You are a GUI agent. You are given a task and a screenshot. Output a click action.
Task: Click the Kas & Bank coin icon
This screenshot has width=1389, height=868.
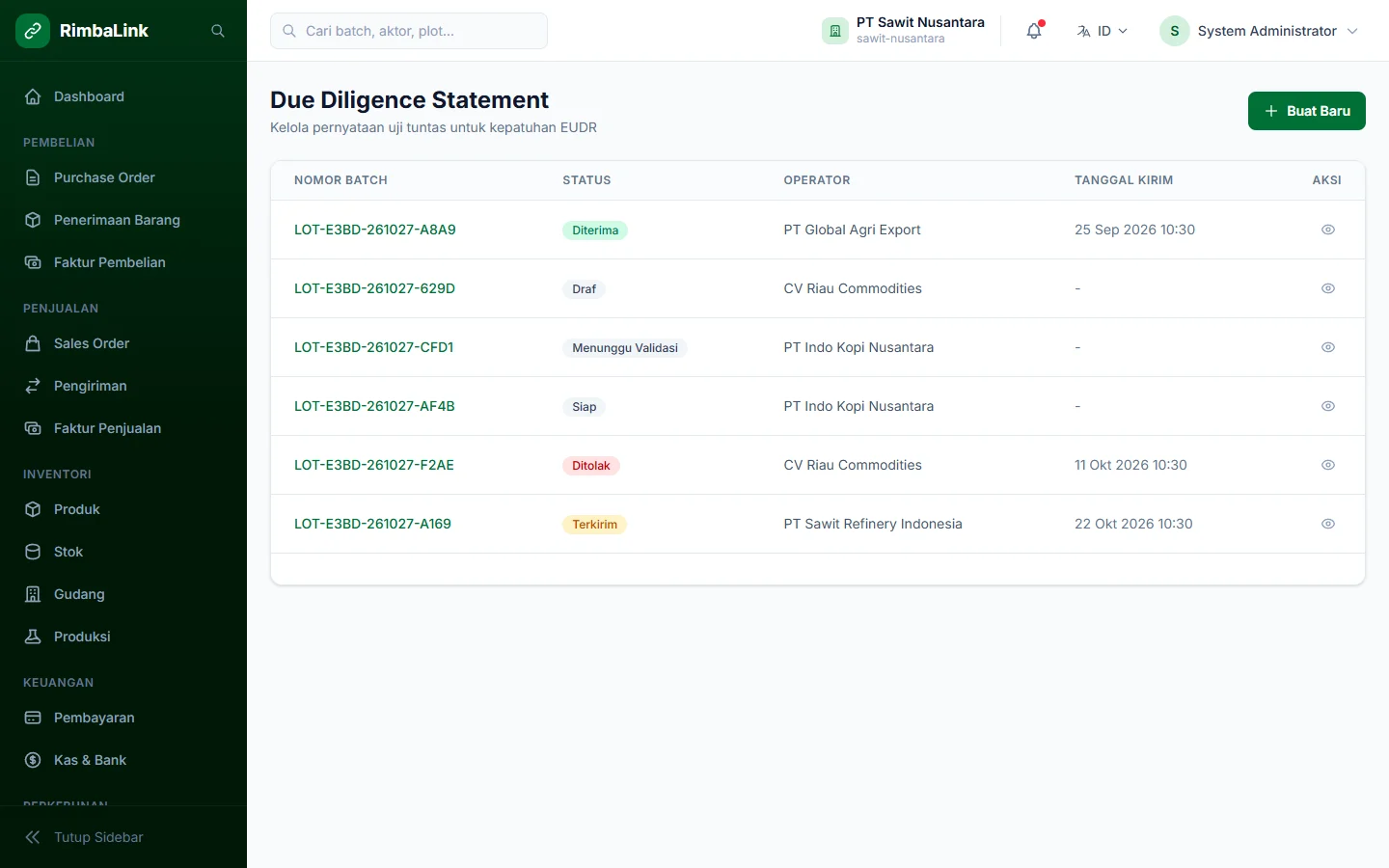(33, 760)
